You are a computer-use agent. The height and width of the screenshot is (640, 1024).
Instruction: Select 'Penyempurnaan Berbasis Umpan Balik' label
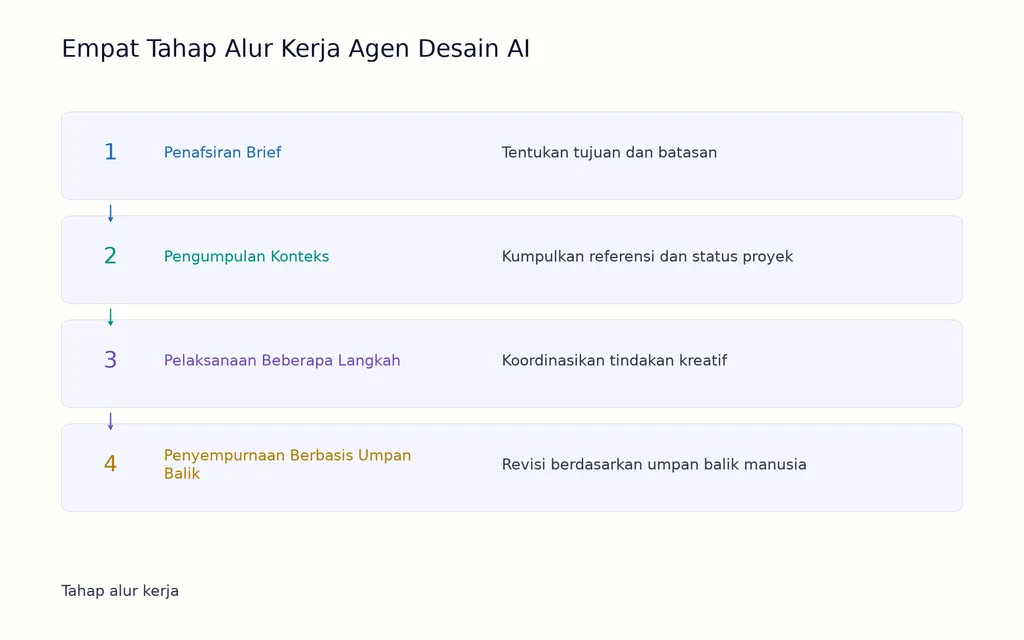click(287, 464)
